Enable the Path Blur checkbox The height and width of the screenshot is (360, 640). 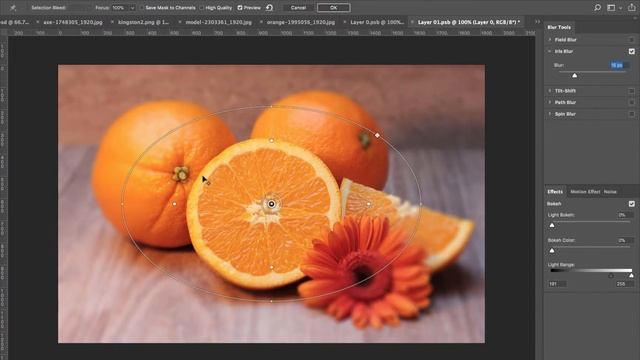pos(631,102)
